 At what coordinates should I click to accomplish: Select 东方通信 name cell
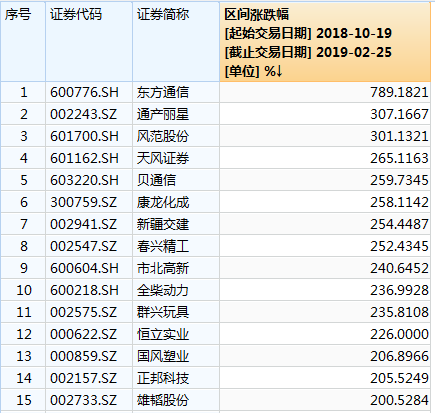coord(176,92)
